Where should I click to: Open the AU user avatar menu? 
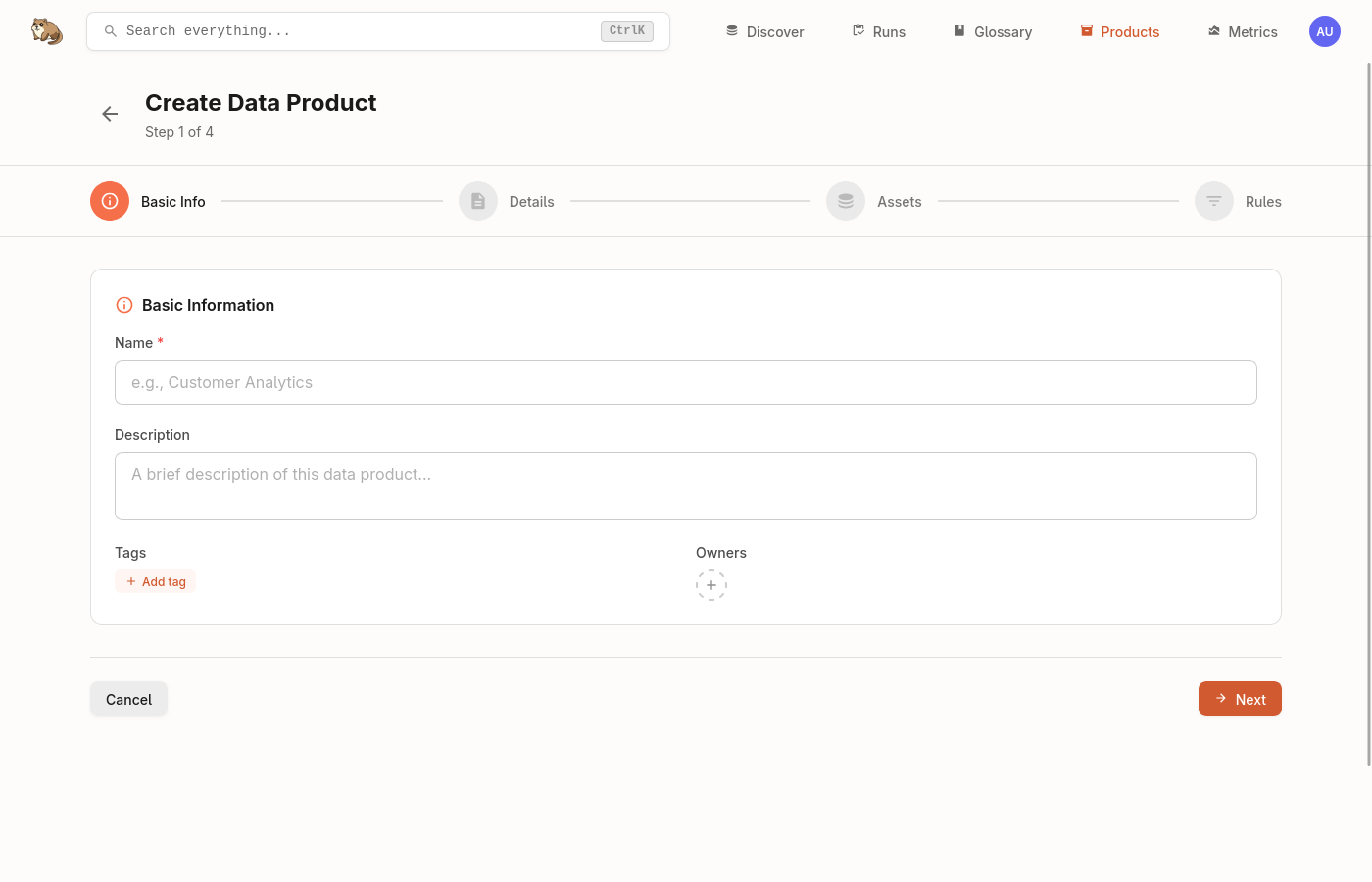coord(1324,31)
